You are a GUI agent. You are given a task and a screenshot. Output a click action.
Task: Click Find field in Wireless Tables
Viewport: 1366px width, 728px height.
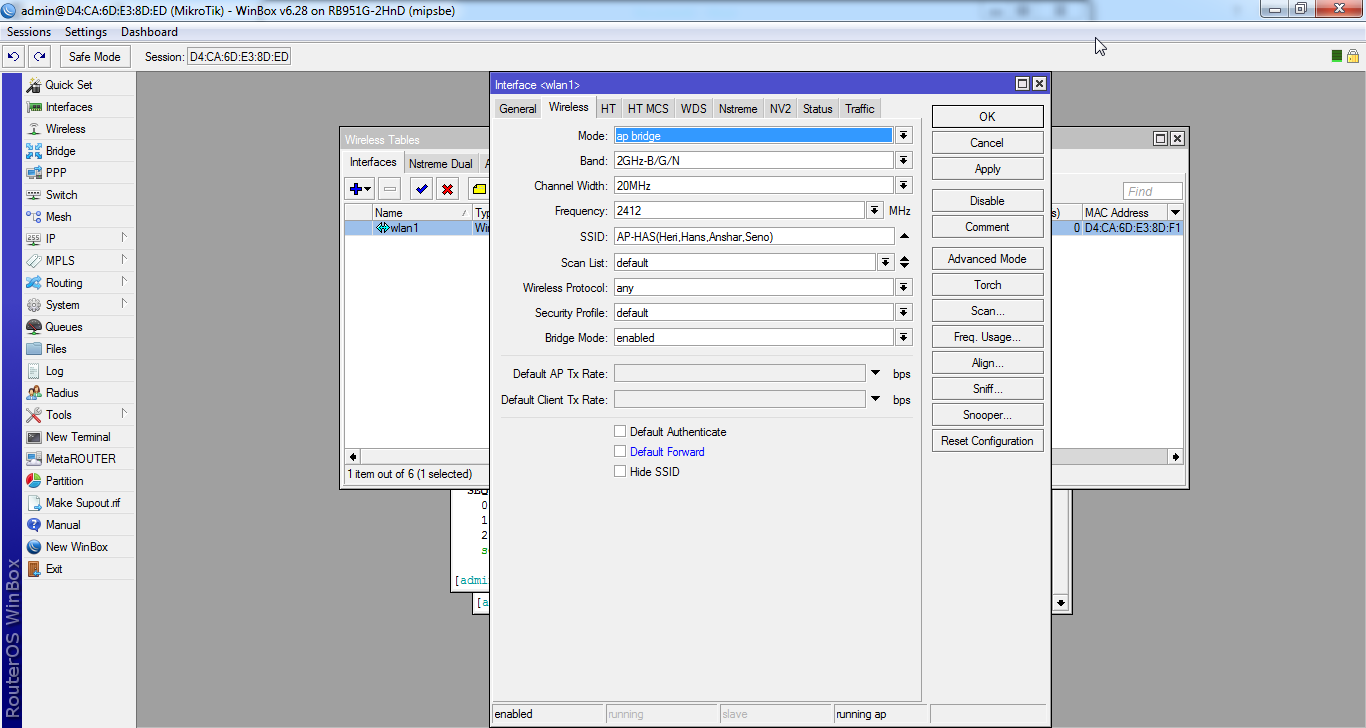pos(1153,191)
